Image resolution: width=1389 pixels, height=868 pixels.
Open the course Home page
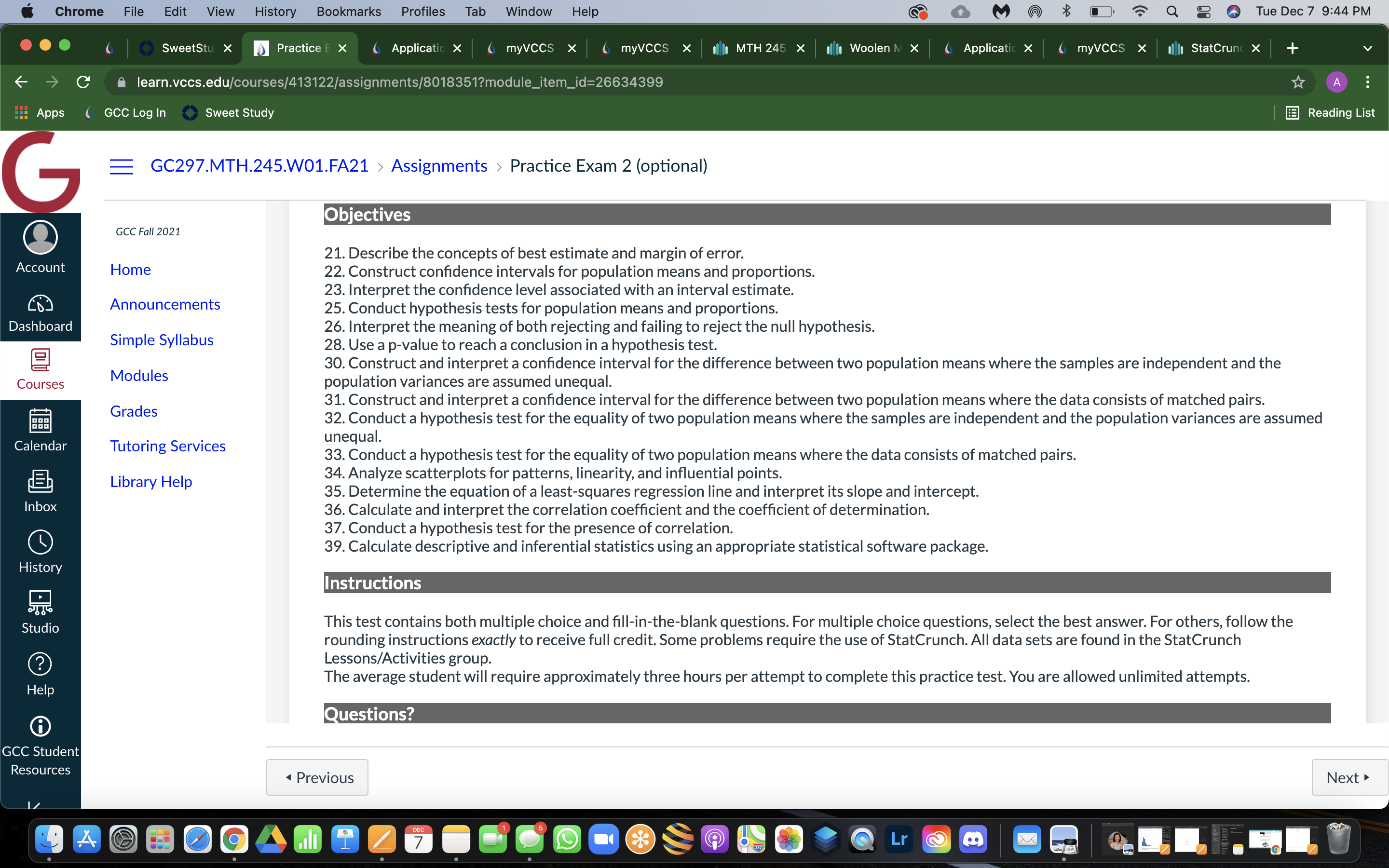130,269
